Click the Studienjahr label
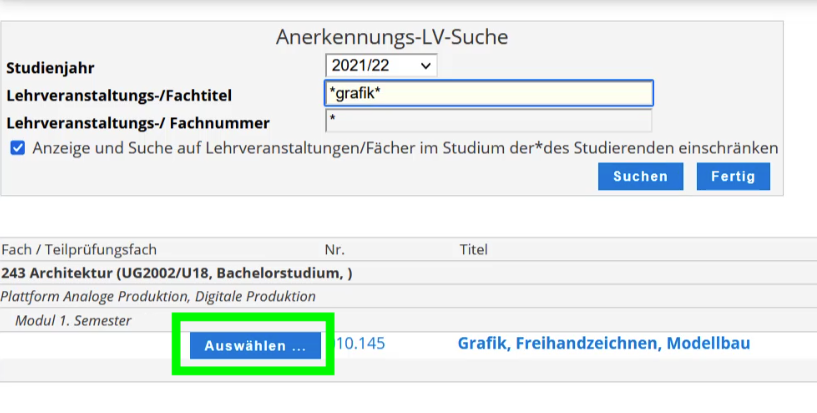The height and width of the screenshot is (413, 817). click(x=51, y=68)
